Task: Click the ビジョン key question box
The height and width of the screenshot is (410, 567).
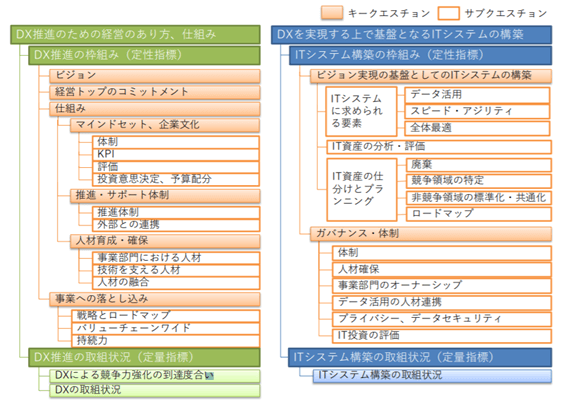Action: tap(155, 76)
